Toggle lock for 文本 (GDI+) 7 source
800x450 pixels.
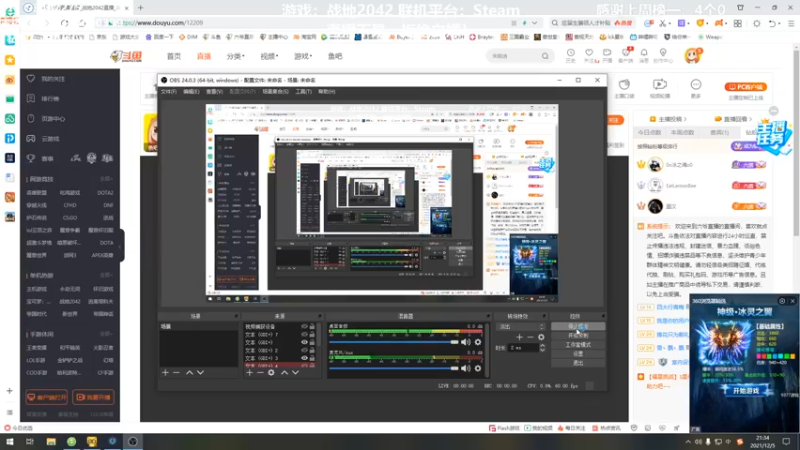click(312, 334)
